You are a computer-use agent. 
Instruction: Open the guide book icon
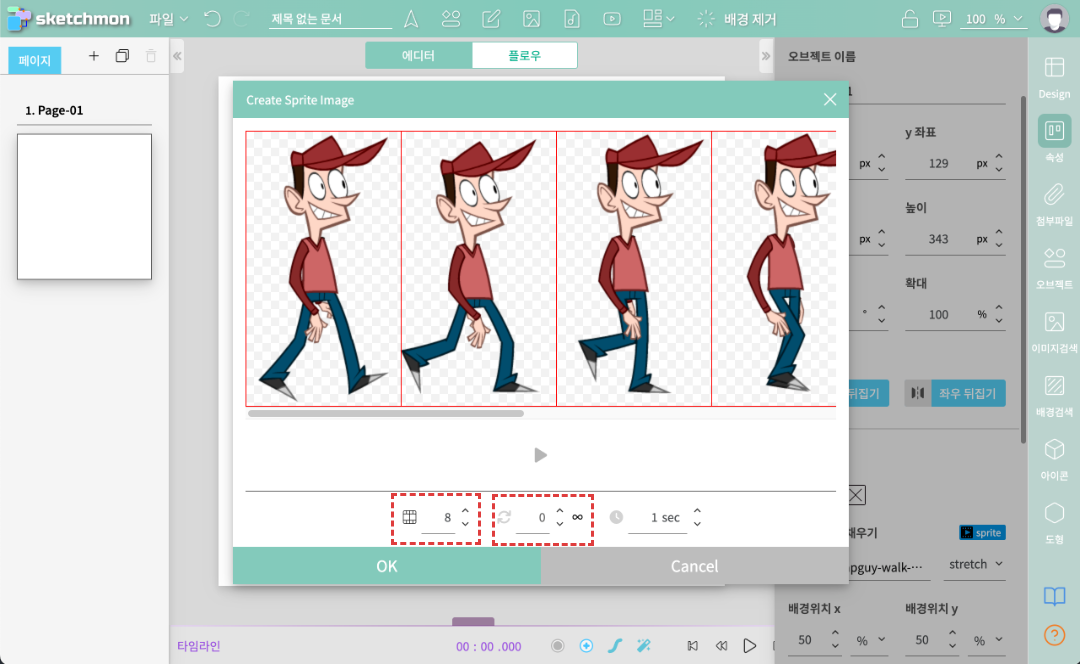pyautogui.click(x=1054, y=596)
